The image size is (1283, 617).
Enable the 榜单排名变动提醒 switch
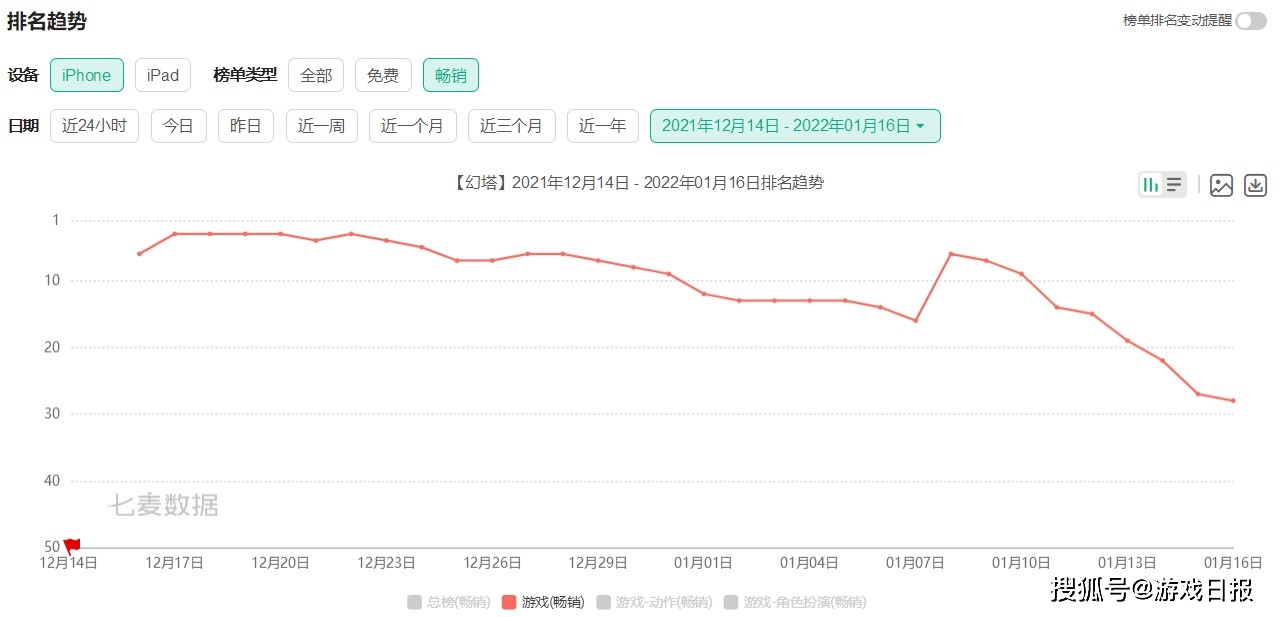1250,21
